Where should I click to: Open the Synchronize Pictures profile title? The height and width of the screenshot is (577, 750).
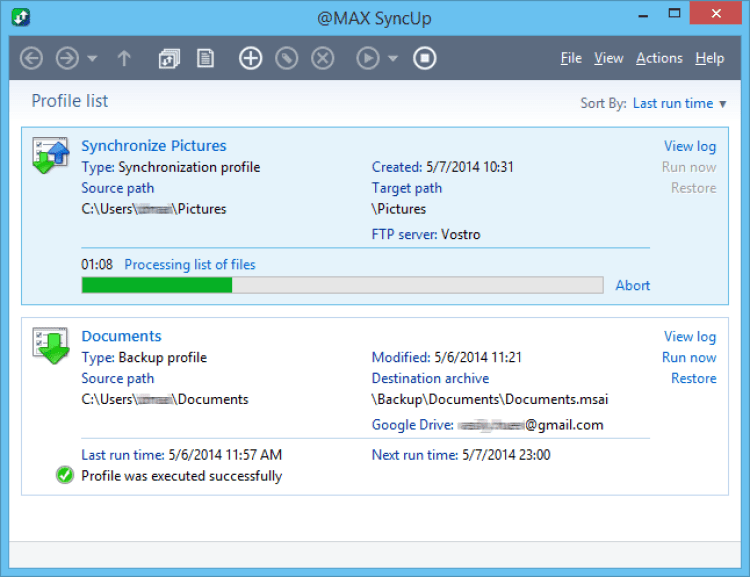tap(154, 146)
